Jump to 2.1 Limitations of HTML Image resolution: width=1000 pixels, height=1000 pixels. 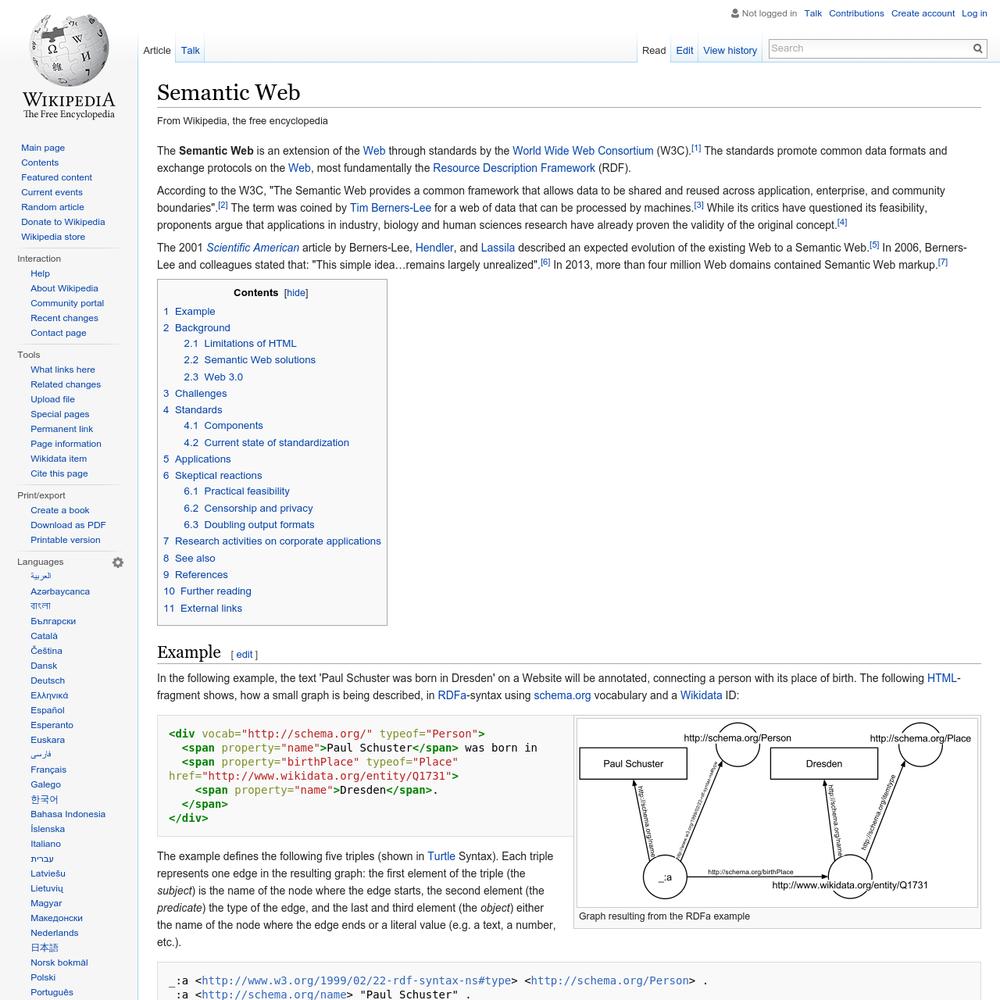point(240,343)
